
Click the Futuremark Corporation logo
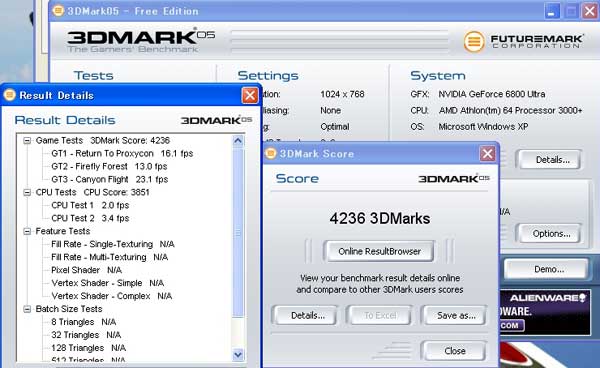[523, 41]
